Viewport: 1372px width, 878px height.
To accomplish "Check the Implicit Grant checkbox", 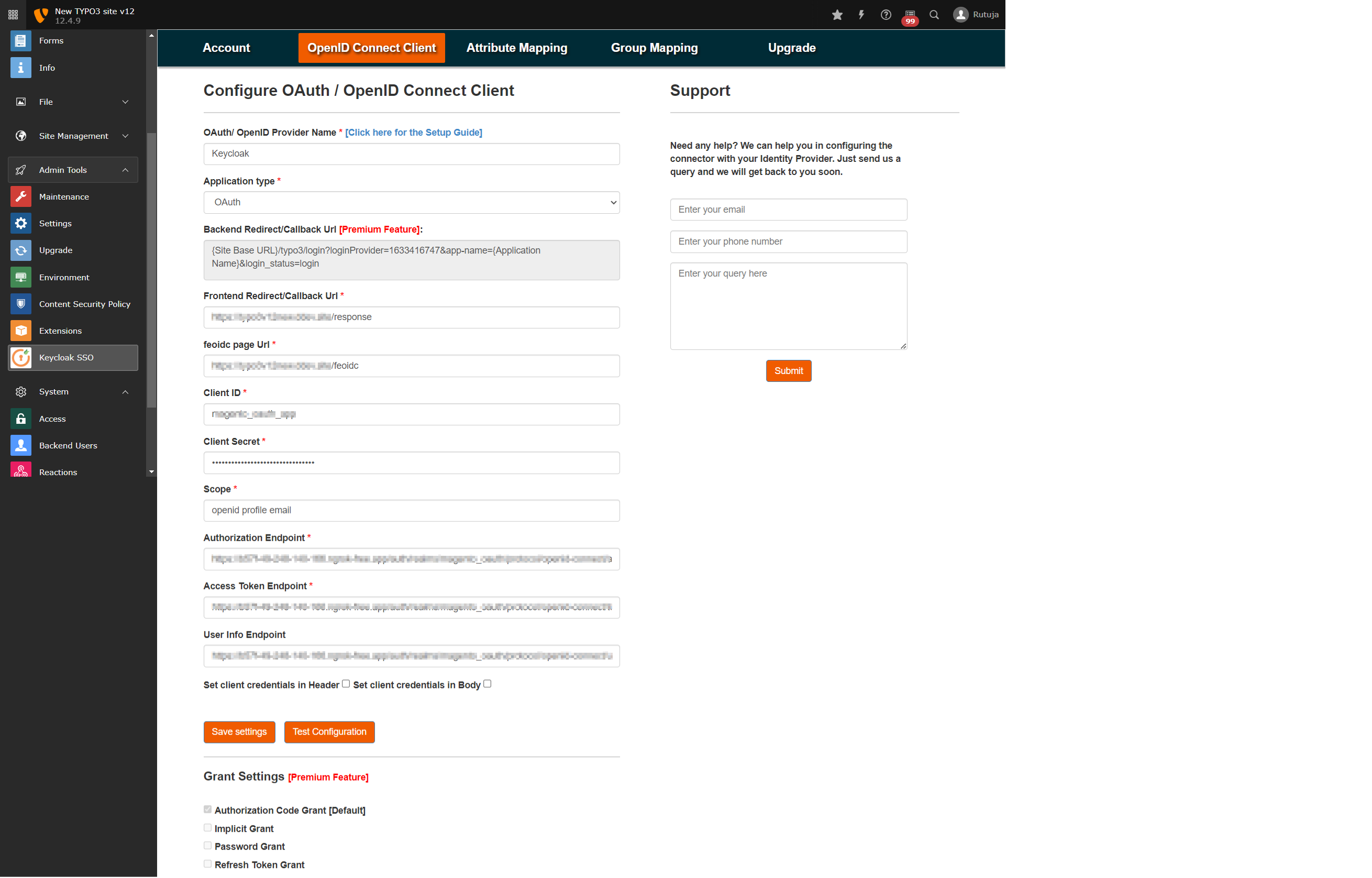I will pos(207,828).
